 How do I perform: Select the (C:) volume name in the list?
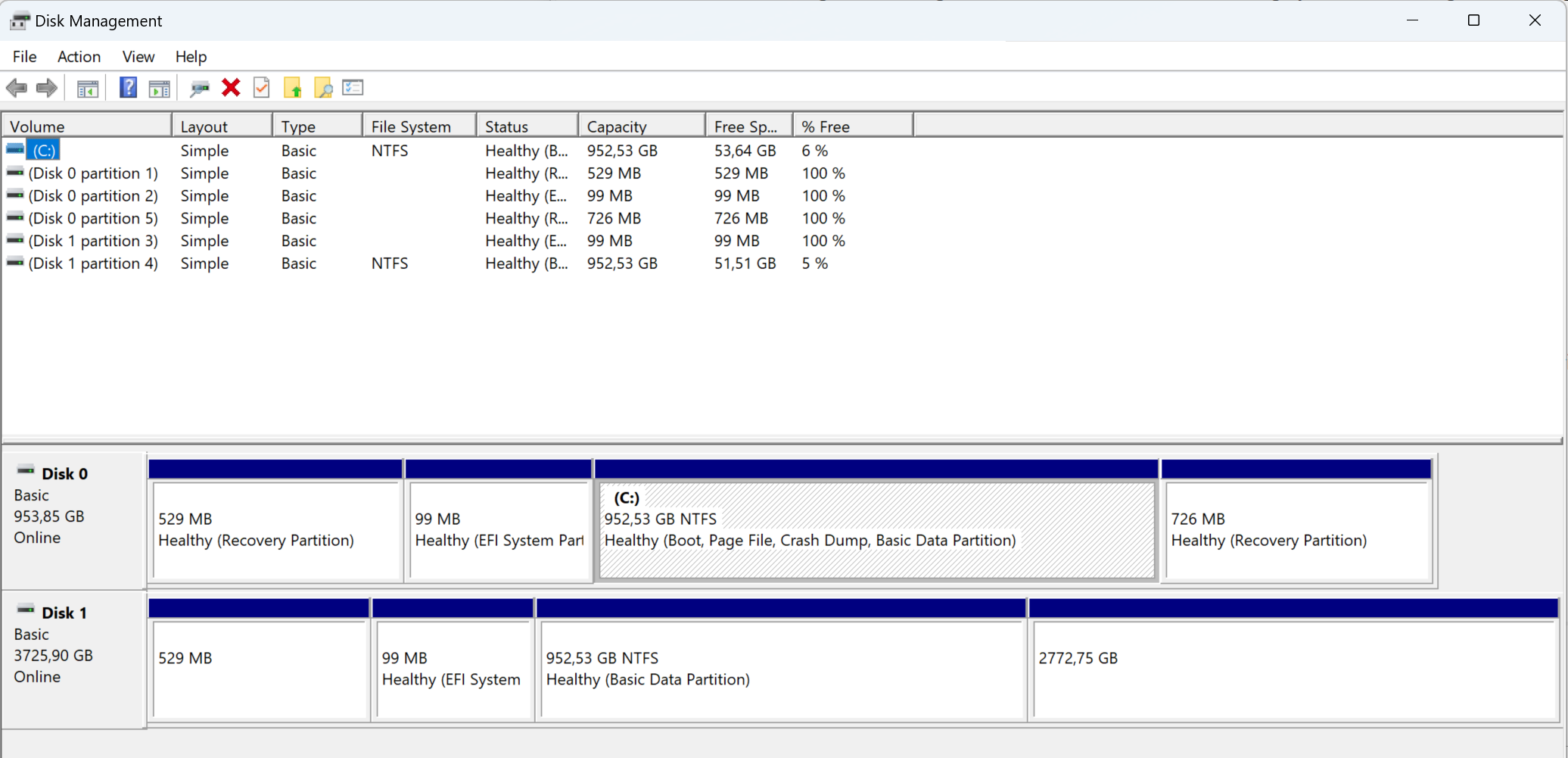tap(44, 151)
